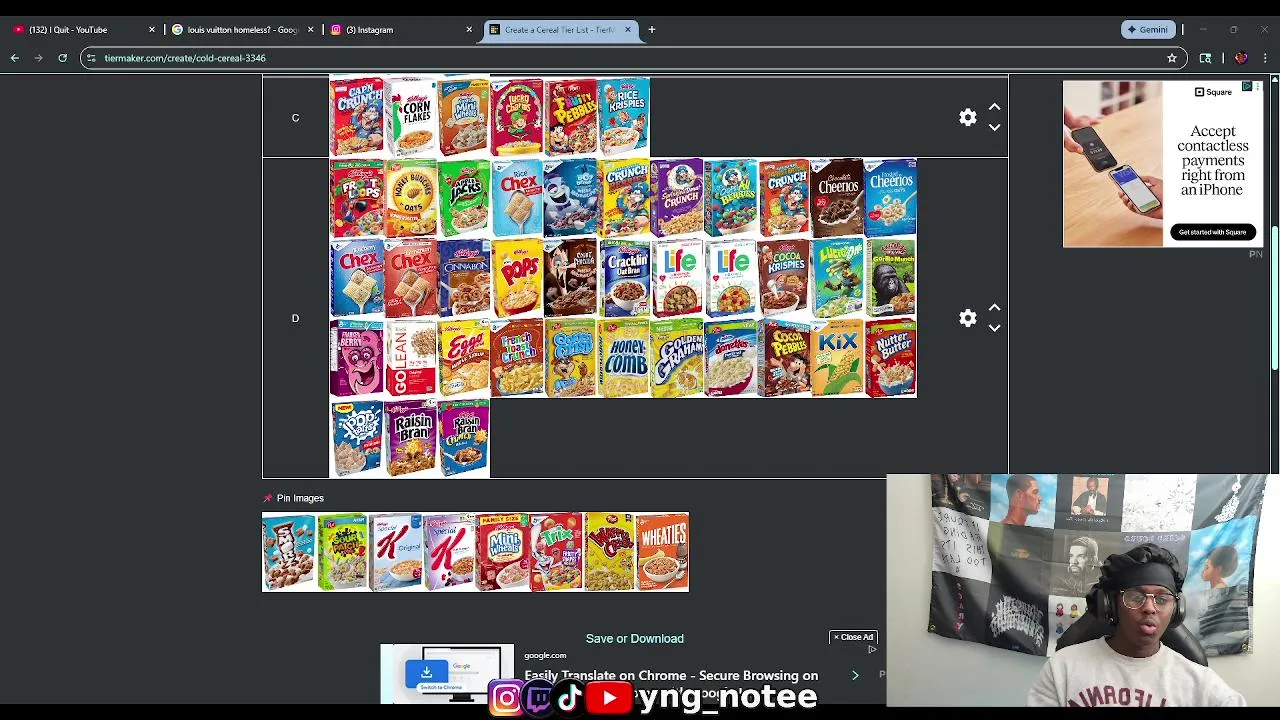Select the Nutter Butter cereal box
1280x720 pixels.
tap(890, 358)
